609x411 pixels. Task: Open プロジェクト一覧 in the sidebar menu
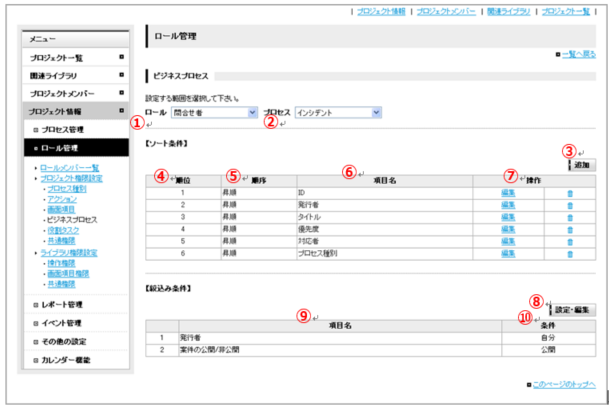tap(76, 58)
